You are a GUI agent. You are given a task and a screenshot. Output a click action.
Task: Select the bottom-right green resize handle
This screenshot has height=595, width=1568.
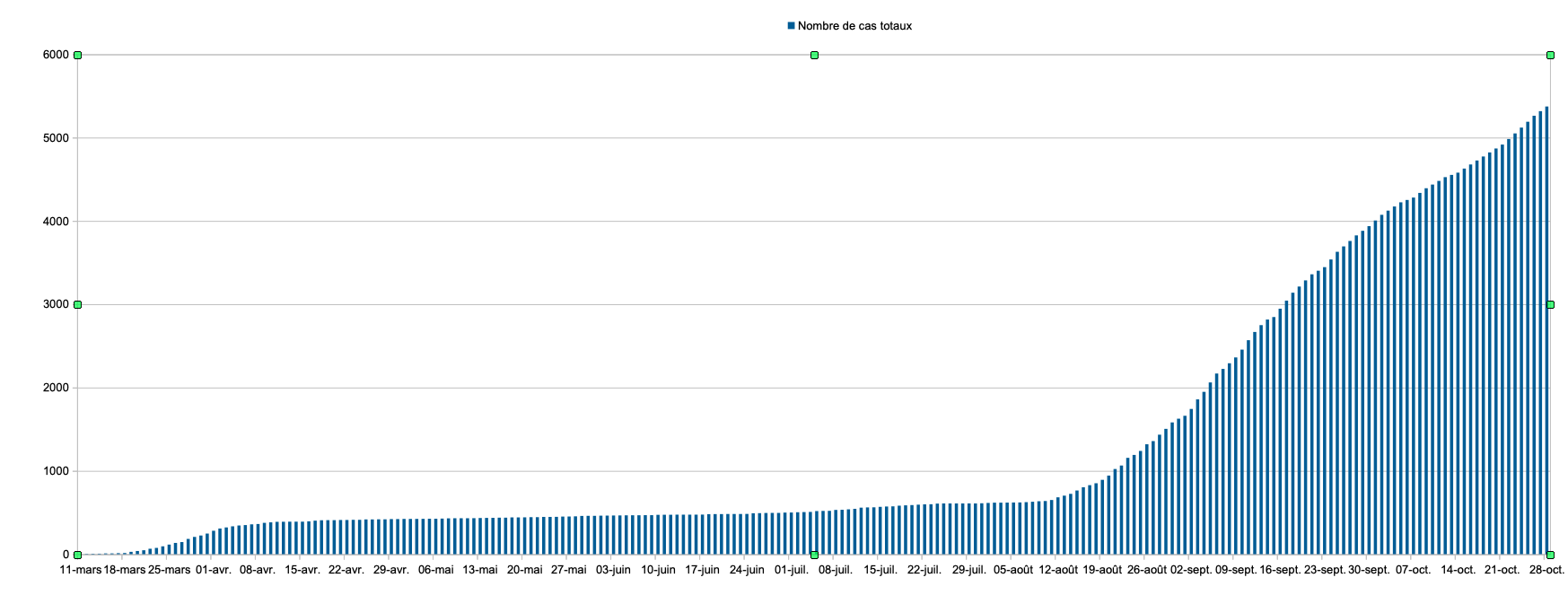(1550, 555)
